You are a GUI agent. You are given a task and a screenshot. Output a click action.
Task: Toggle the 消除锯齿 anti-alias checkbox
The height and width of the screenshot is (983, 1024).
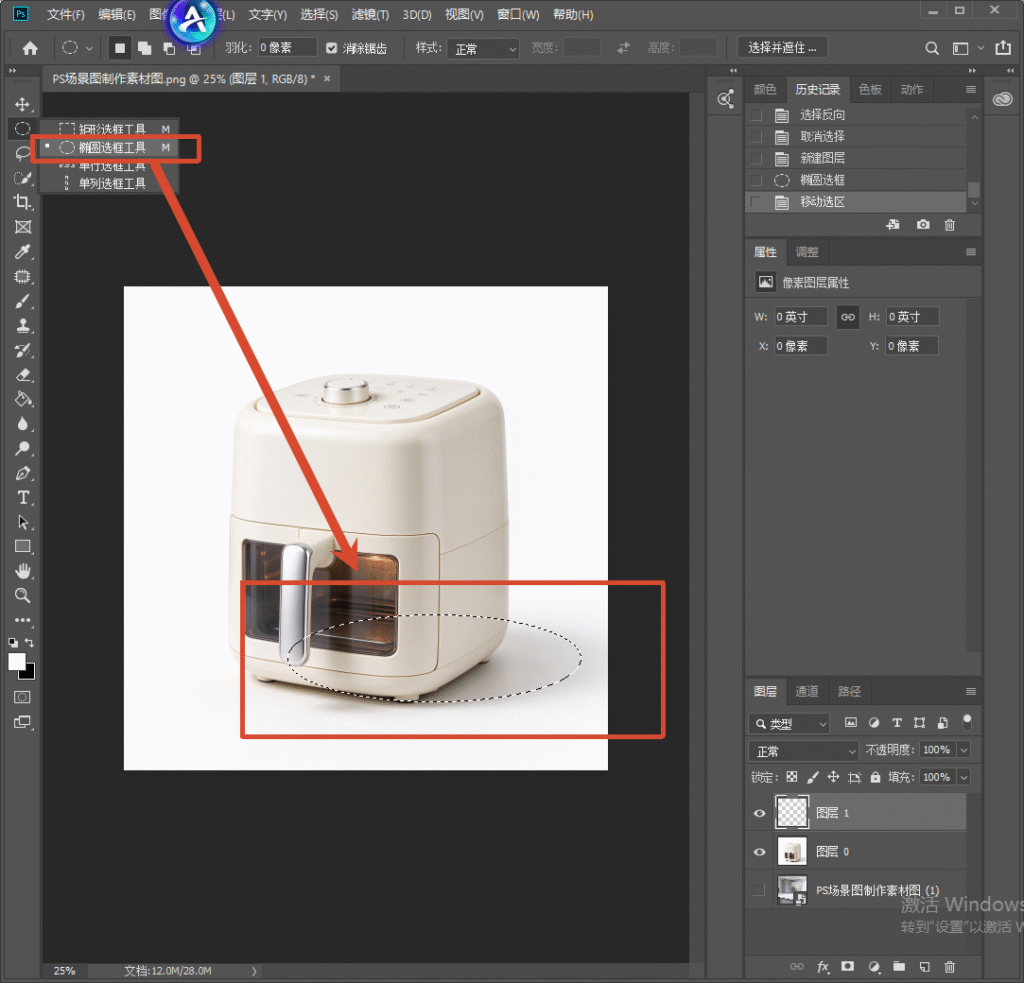[332, 48]
